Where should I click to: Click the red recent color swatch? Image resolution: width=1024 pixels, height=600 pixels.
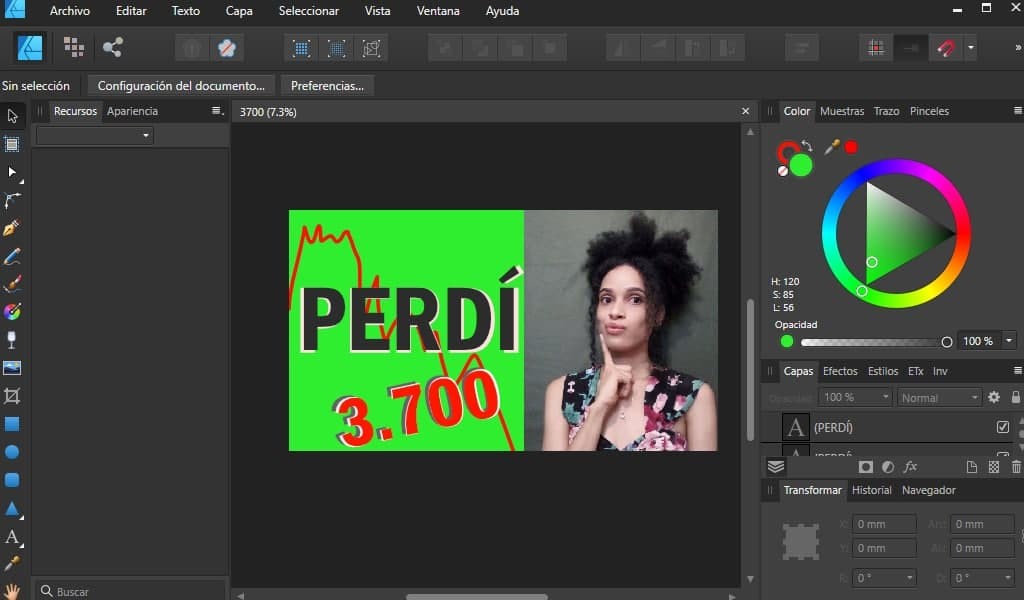851,147
